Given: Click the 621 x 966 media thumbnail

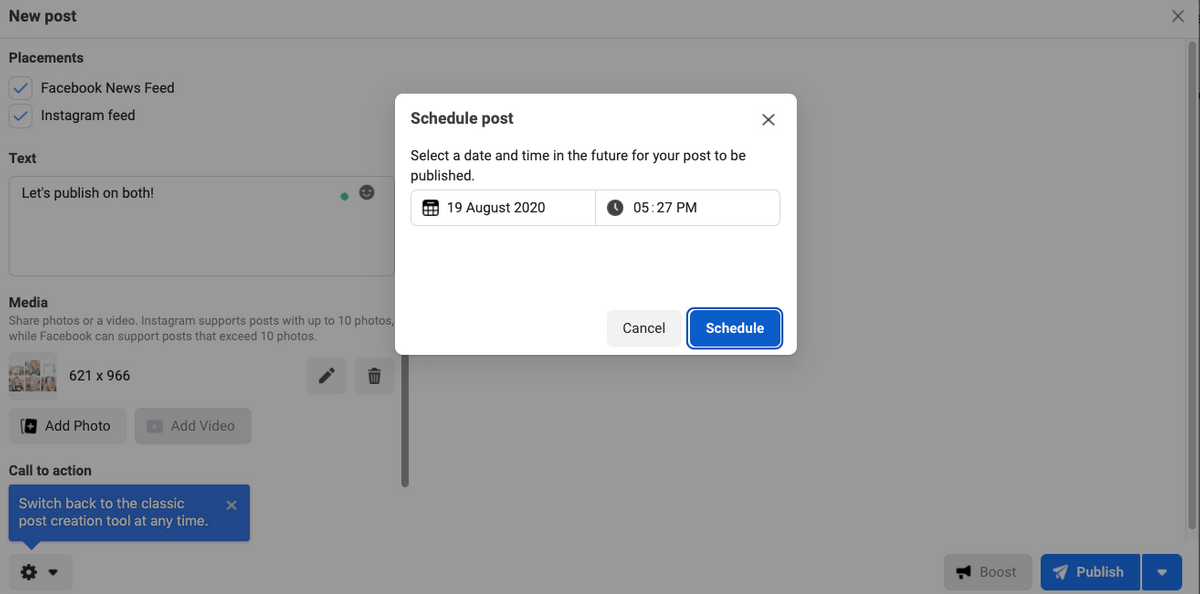Looking at the screenshot, I should tap(31, 376).
